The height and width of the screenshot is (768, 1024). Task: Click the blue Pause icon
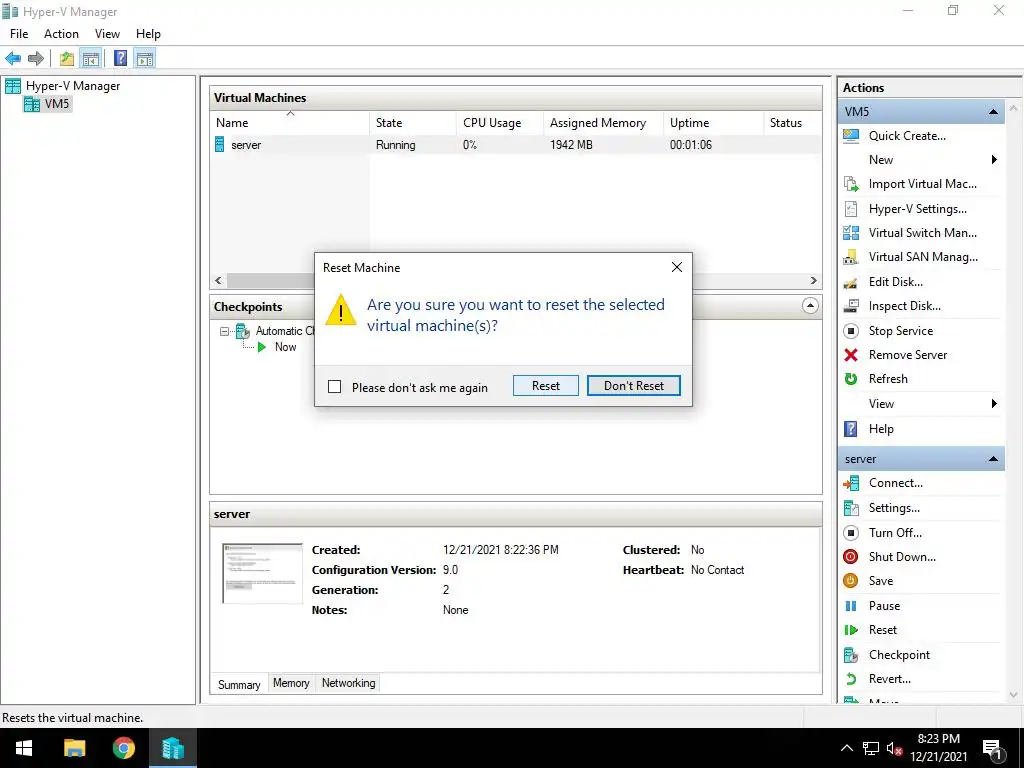pyautogui.click(x=851, y=606)
